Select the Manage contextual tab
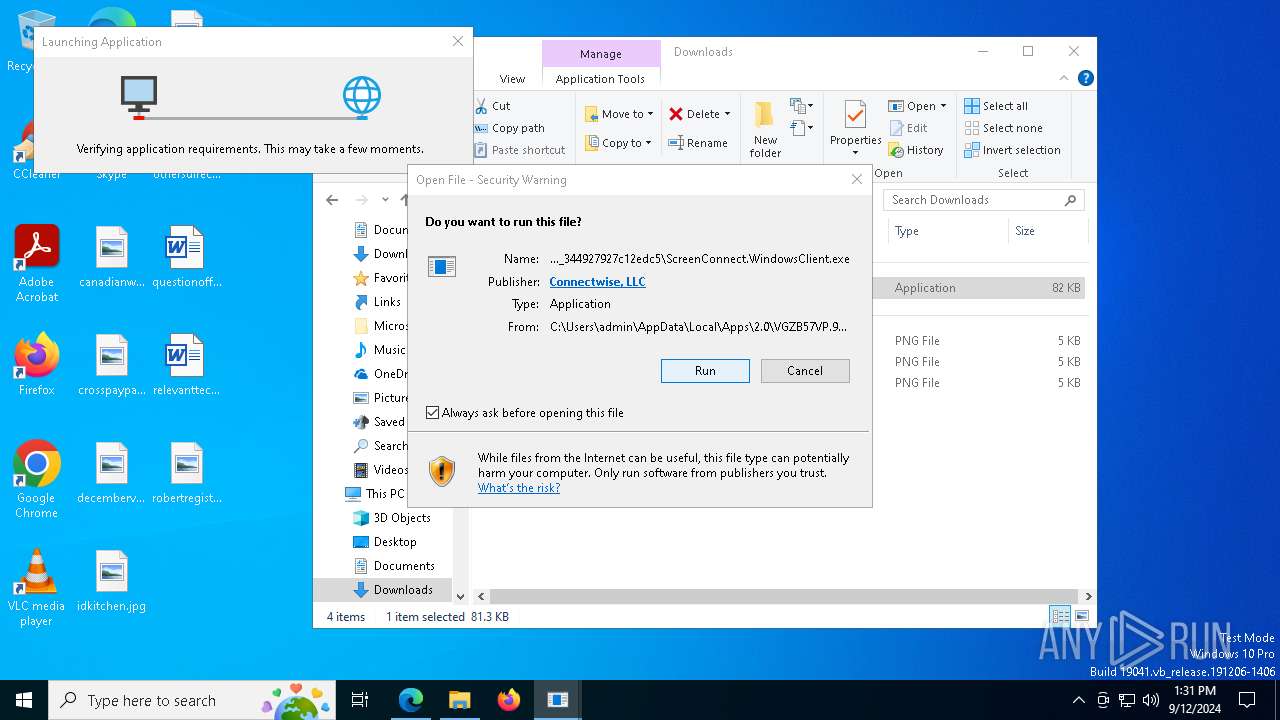 (601, 54)
